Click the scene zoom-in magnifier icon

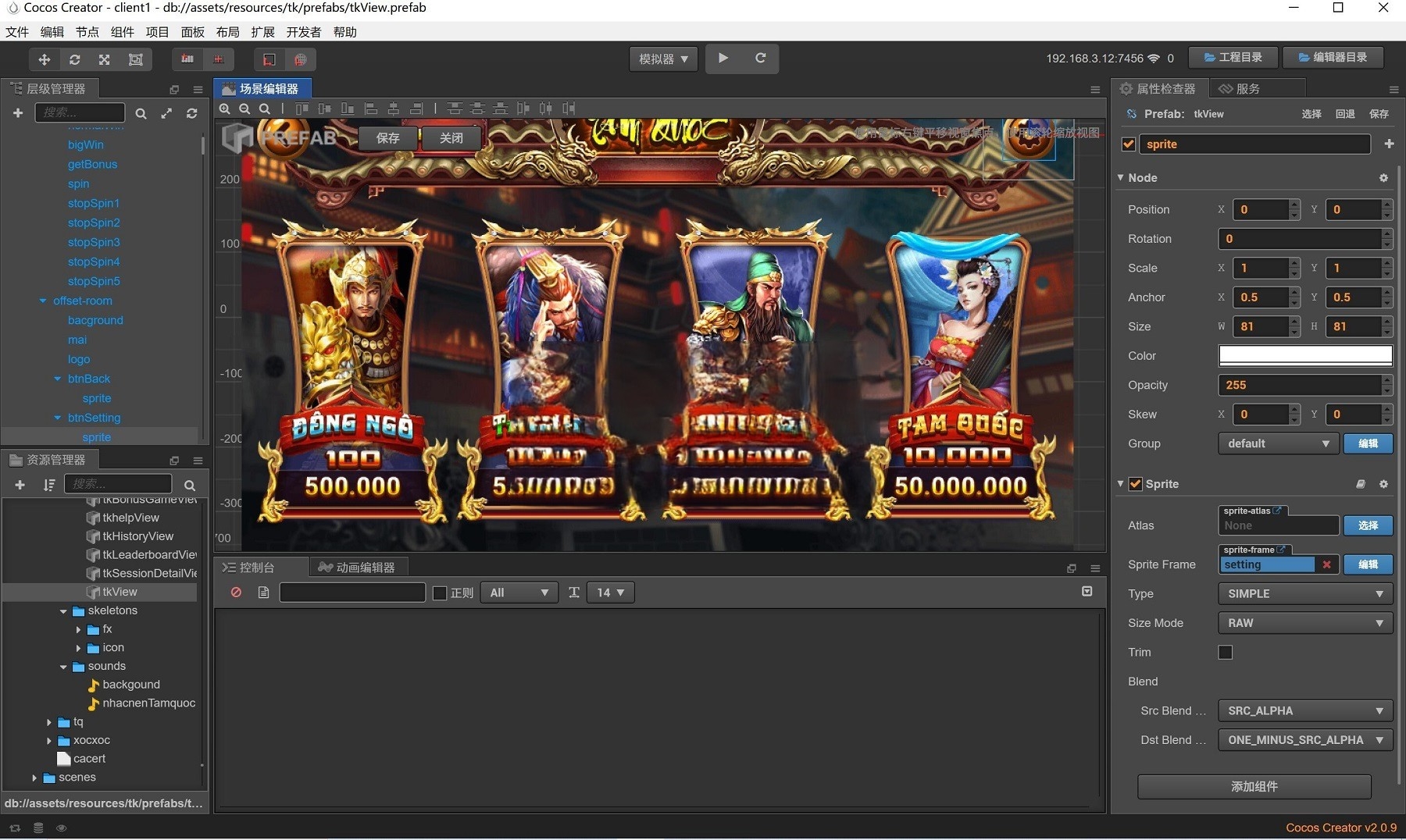point(225,109)
